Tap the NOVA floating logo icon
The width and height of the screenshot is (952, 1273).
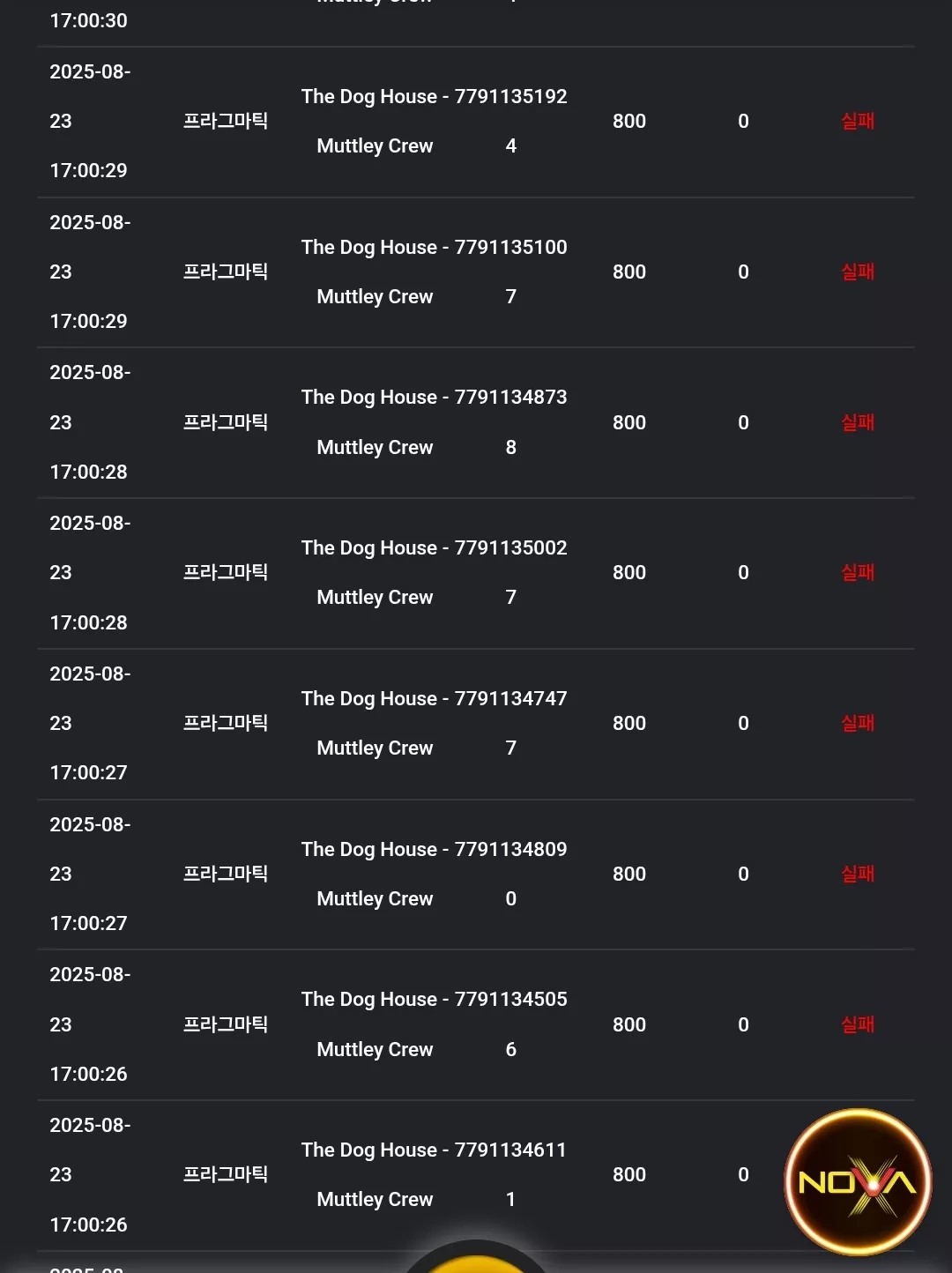click(858, 1181)
